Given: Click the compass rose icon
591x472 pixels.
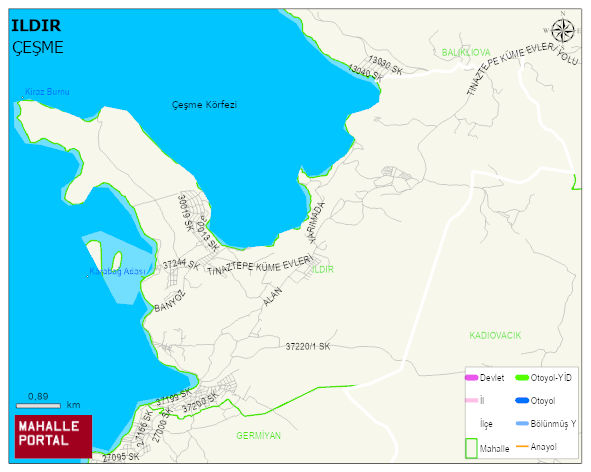Looking at the screenshot, I should point(563,31).
